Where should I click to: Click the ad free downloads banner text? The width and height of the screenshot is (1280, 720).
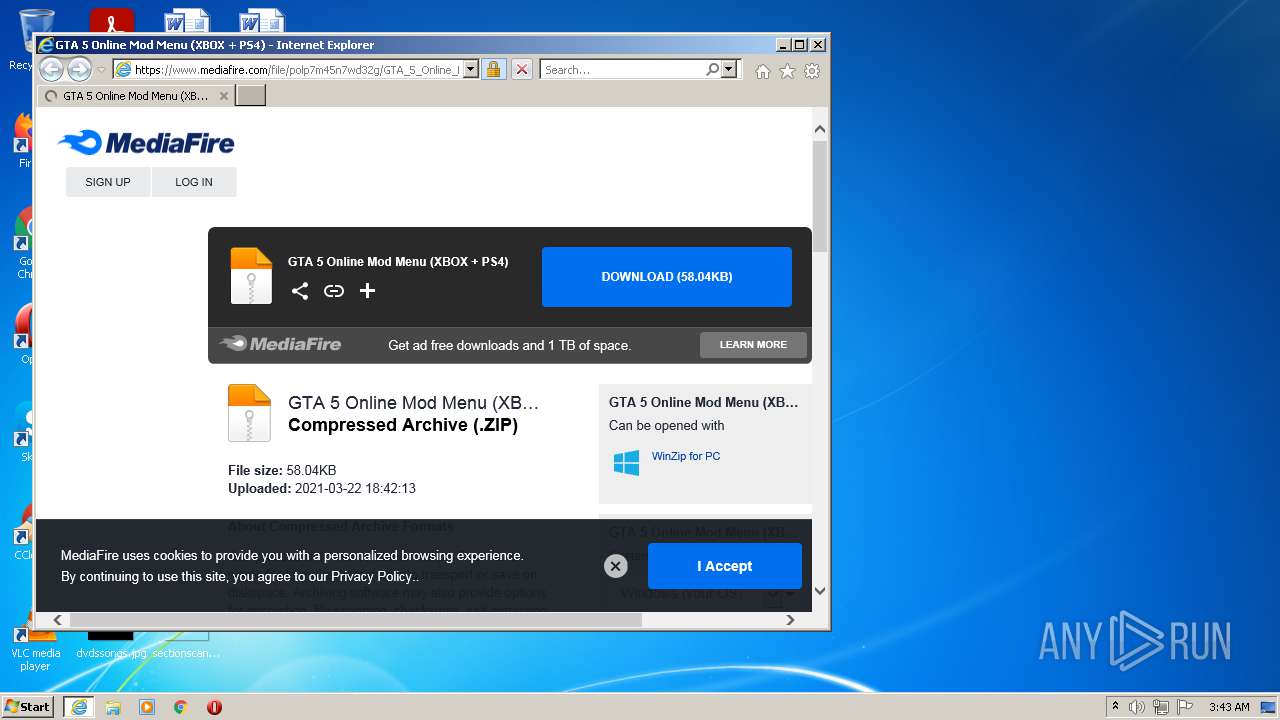[510, 345]
